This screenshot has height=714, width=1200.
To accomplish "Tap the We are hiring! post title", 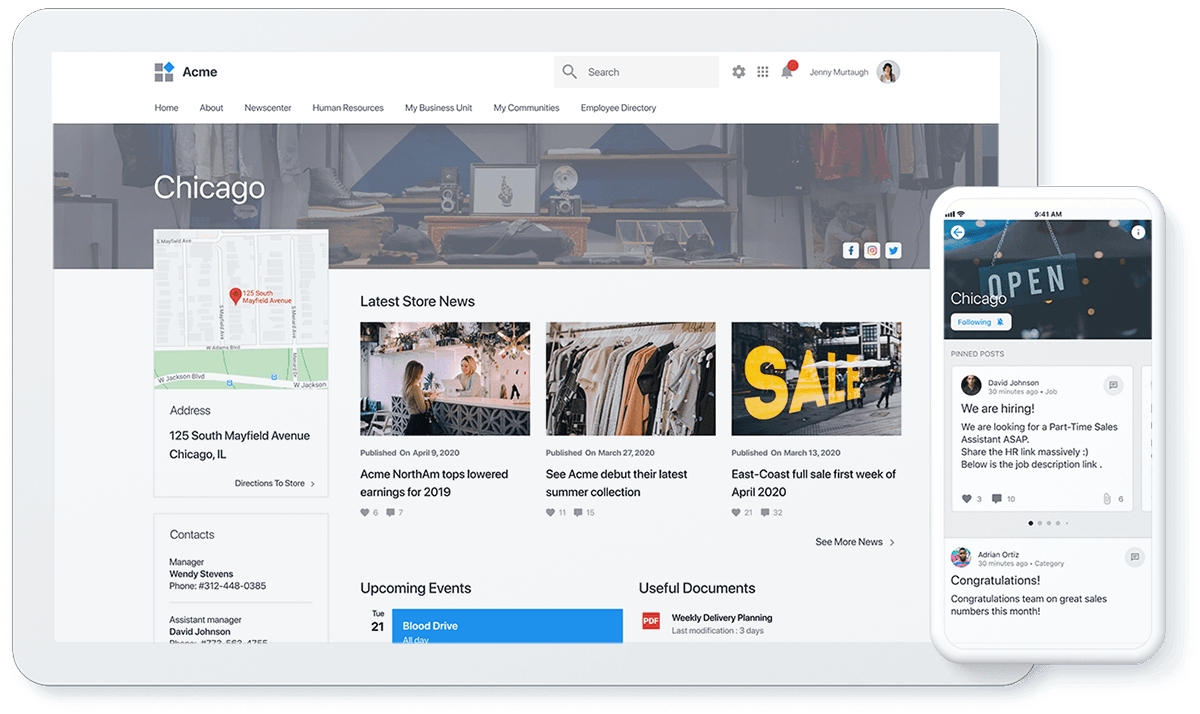I will click(x=998, y=409).
